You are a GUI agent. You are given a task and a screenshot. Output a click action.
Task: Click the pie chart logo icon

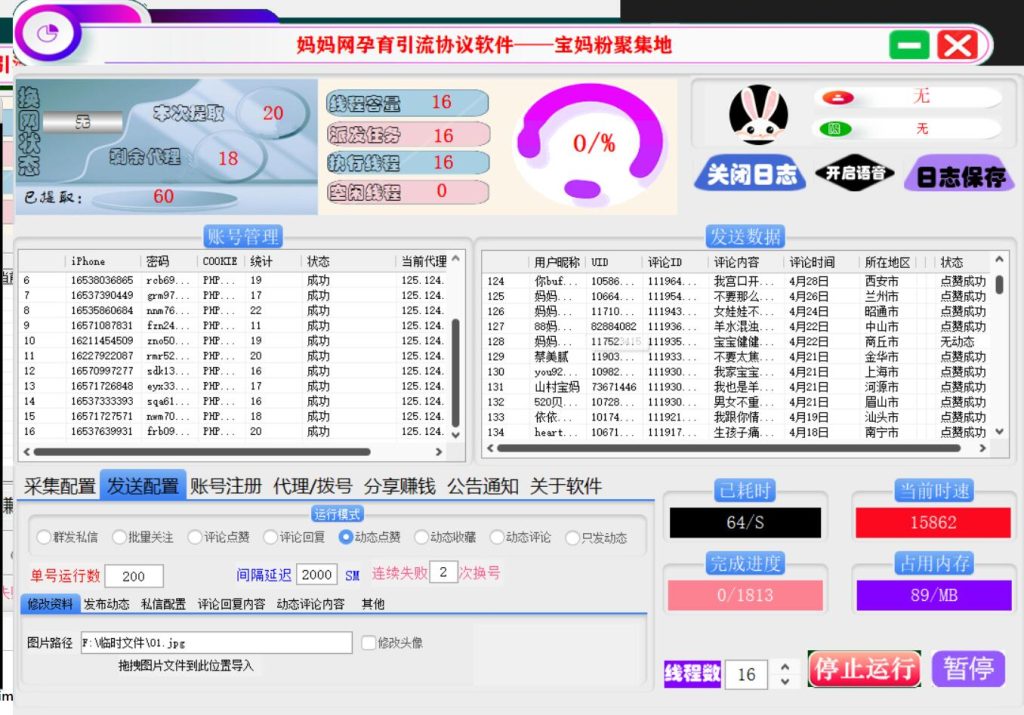(47, 33)
